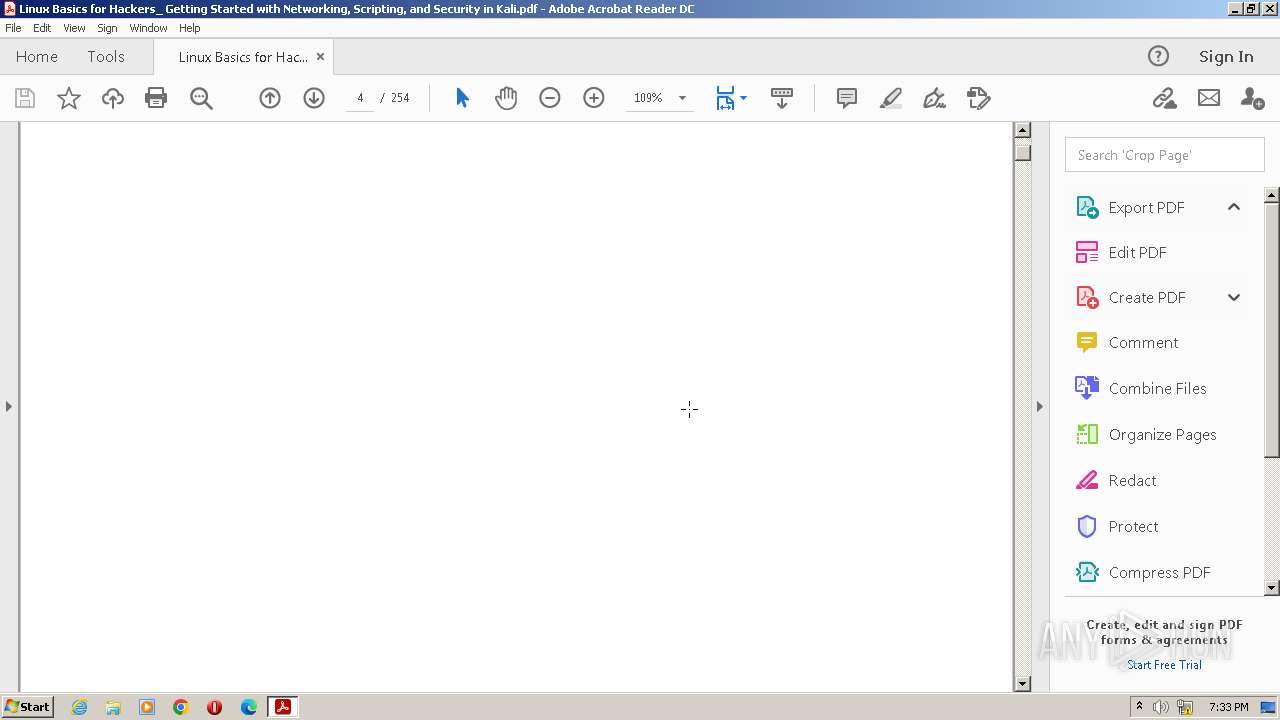
Task: Click the Start Free Trial link
Action: click(x=1164, y=665)
